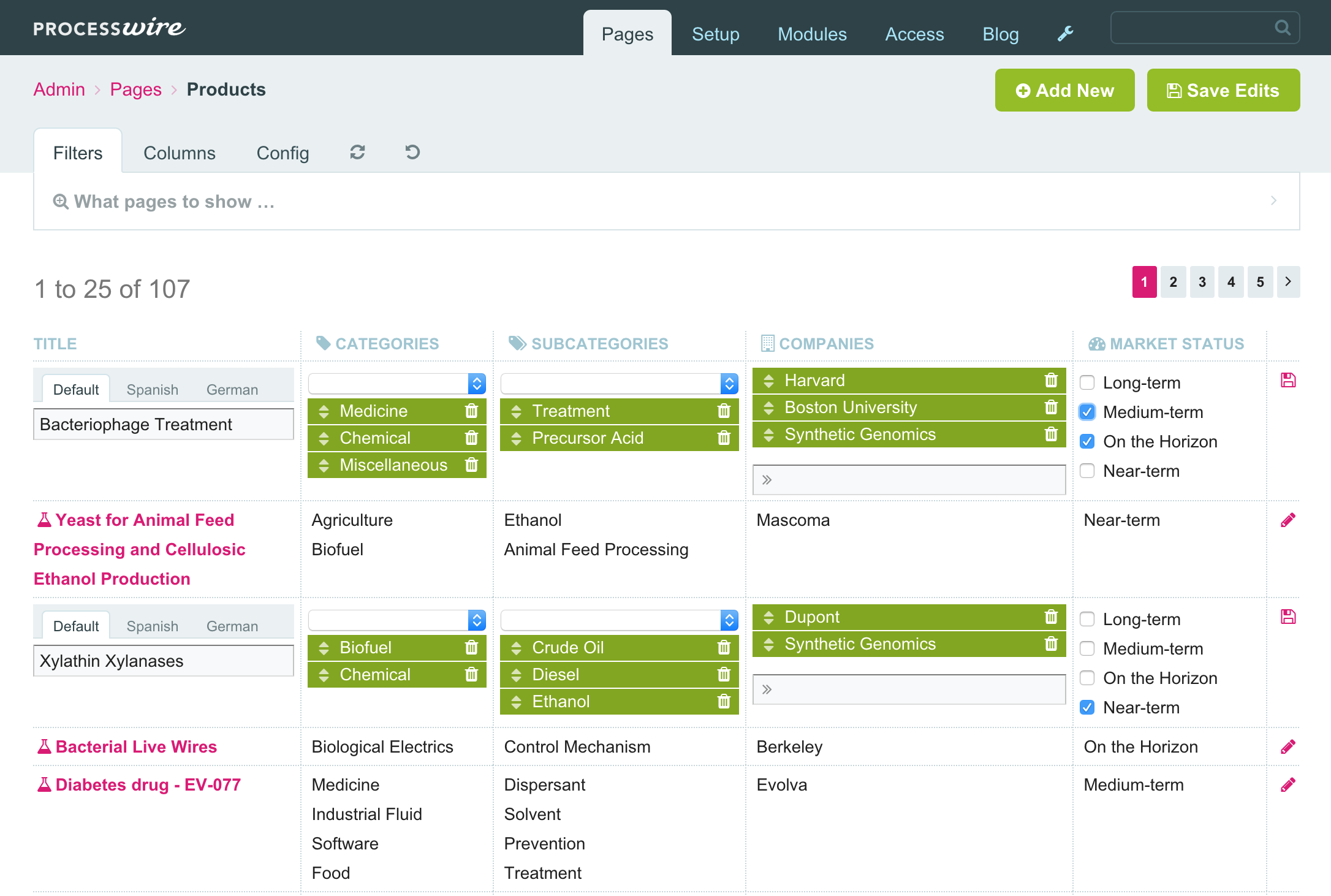Uncheck On the Horizon for Bacteriophage Treatment

tap(1087, 441)
